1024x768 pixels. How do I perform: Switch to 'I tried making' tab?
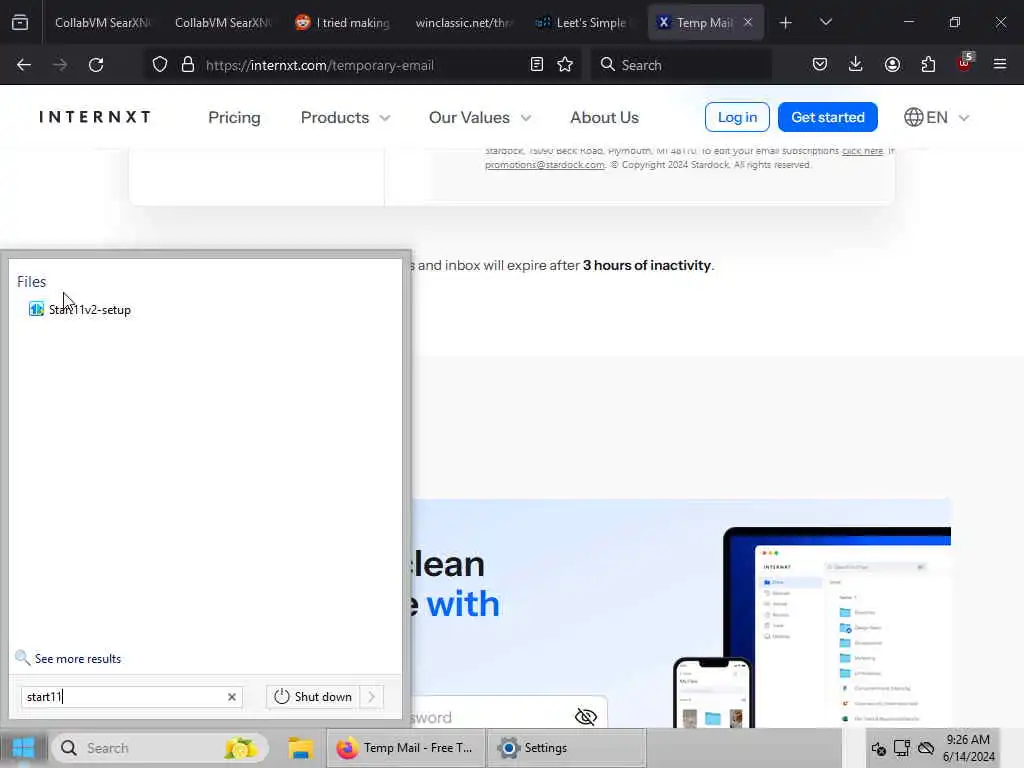(x=343, y=22)
